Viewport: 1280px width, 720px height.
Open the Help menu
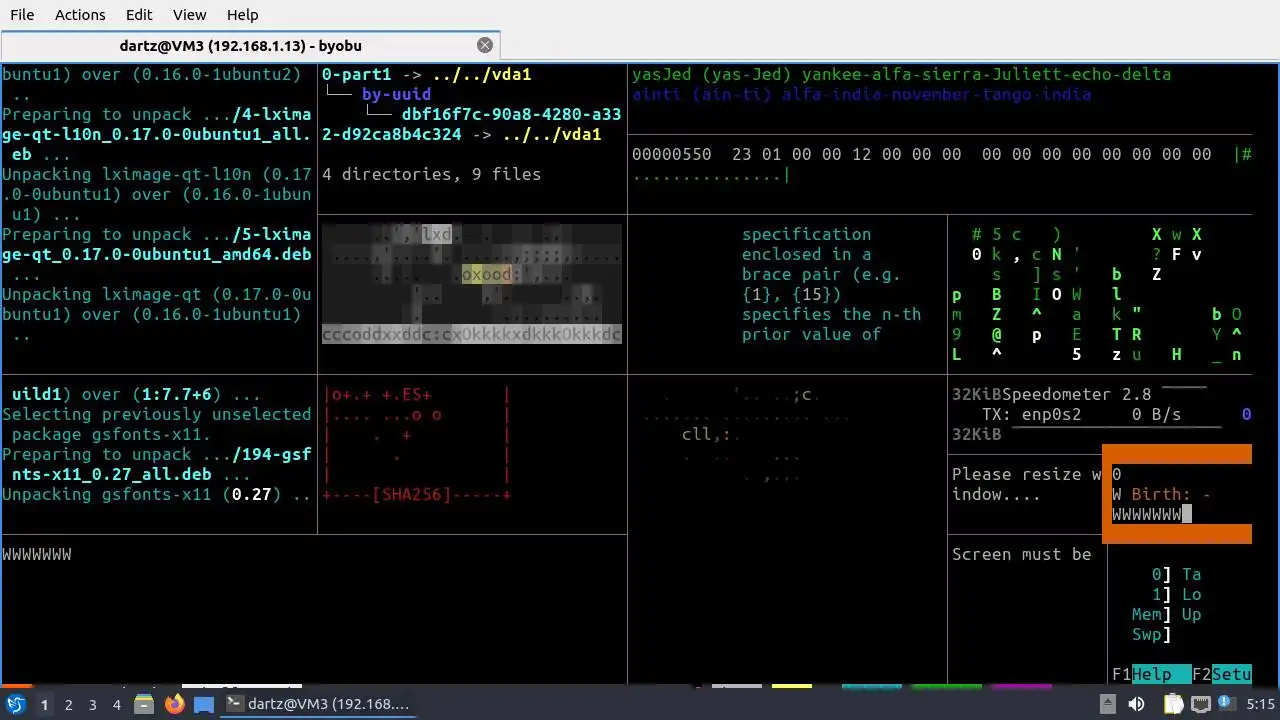242,15
